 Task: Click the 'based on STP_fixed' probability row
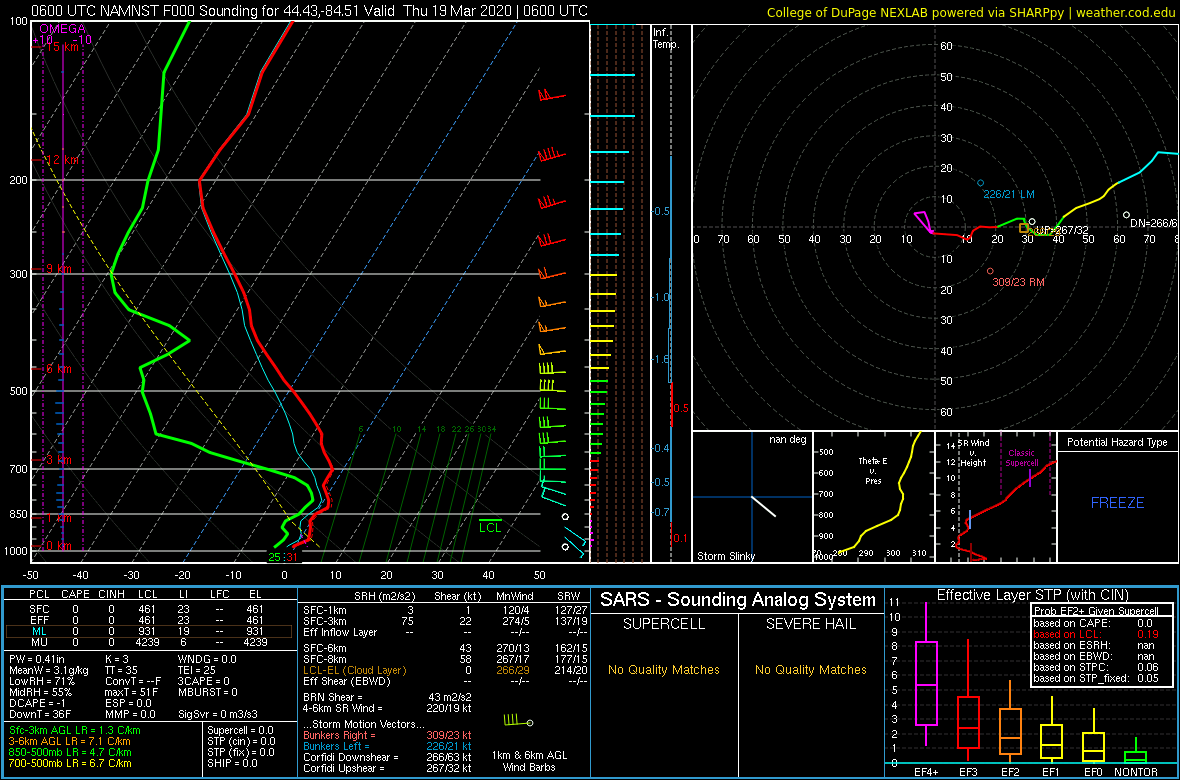coord(1098,680)
